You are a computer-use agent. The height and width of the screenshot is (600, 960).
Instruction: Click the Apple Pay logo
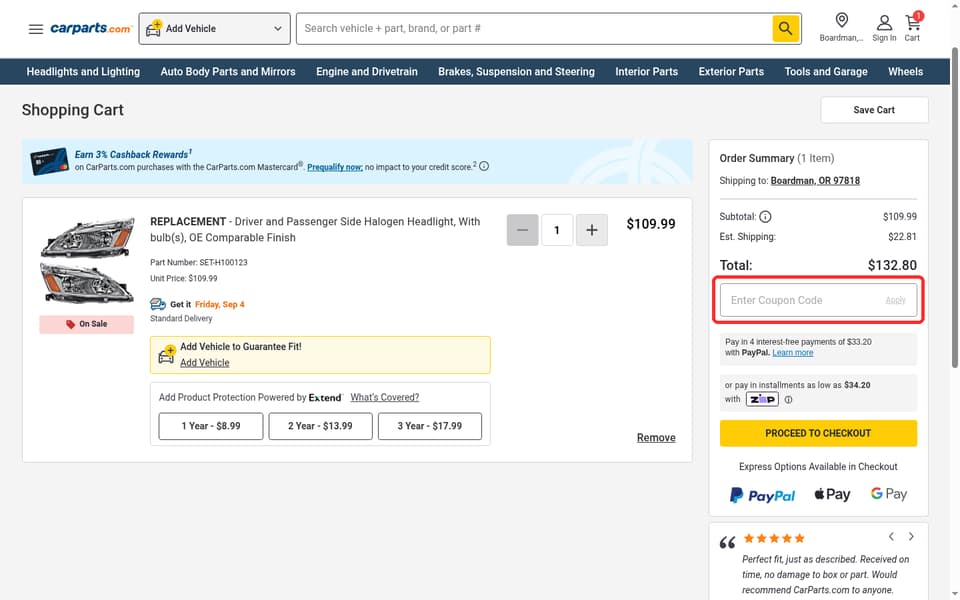[x=832, y=494]
